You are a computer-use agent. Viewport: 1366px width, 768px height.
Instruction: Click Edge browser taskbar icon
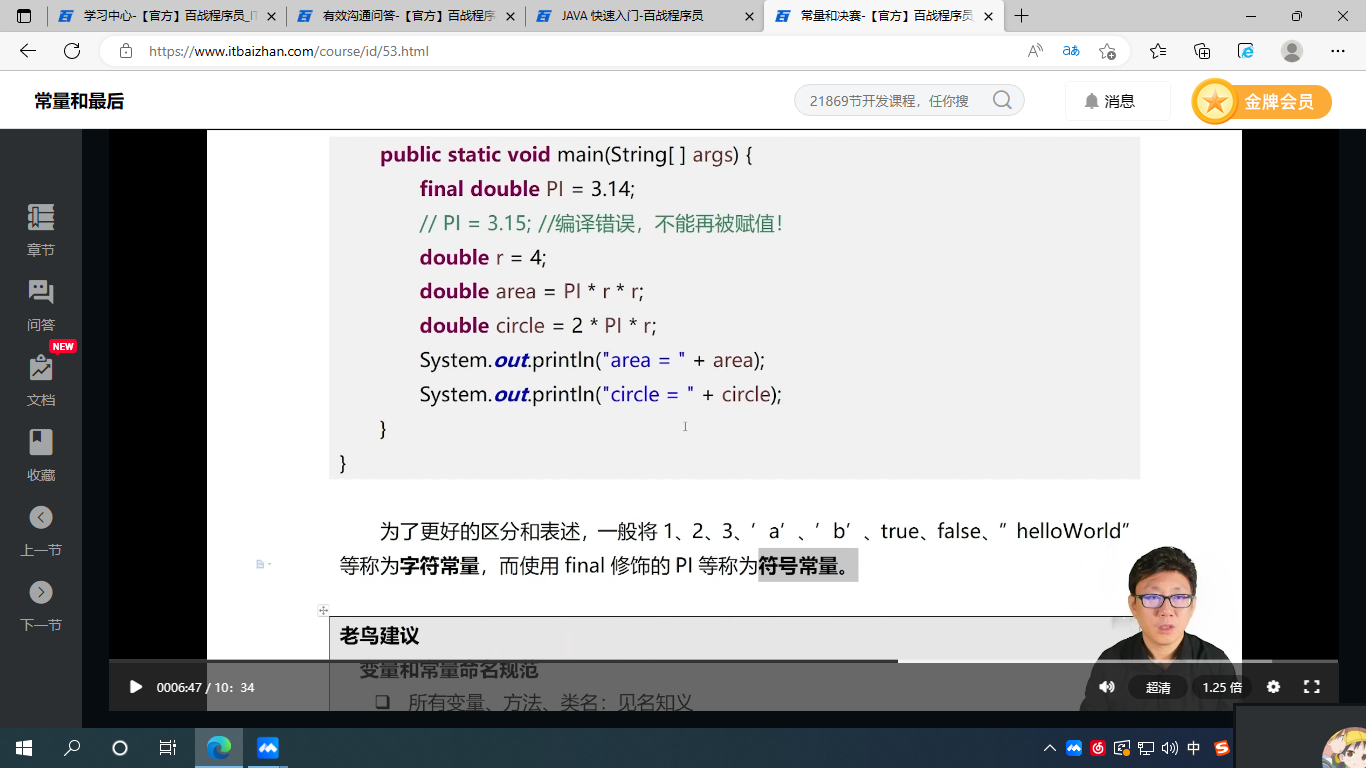[x=218, y=747]
